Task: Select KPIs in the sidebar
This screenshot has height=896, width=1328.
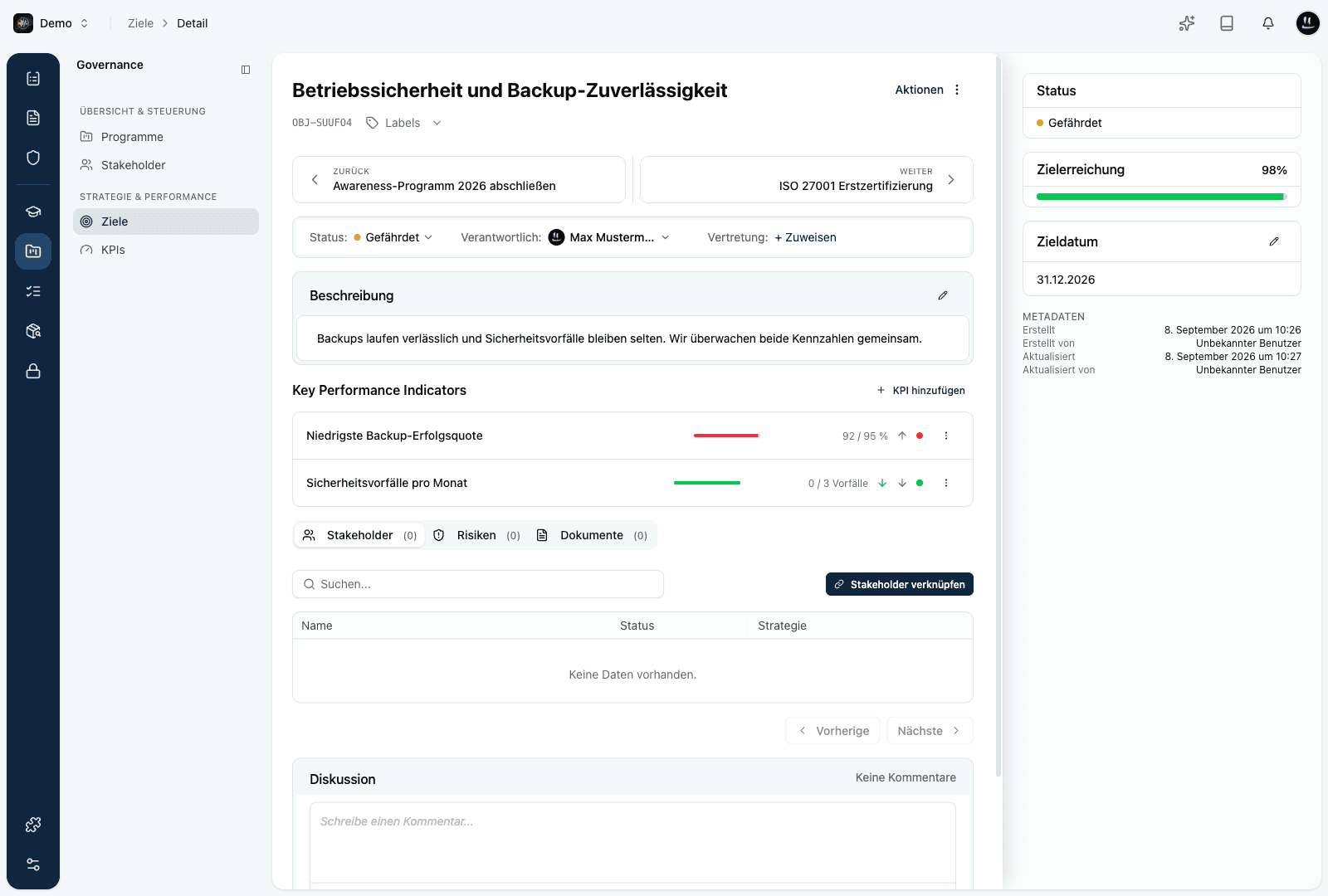Action: tap(166, 250)
